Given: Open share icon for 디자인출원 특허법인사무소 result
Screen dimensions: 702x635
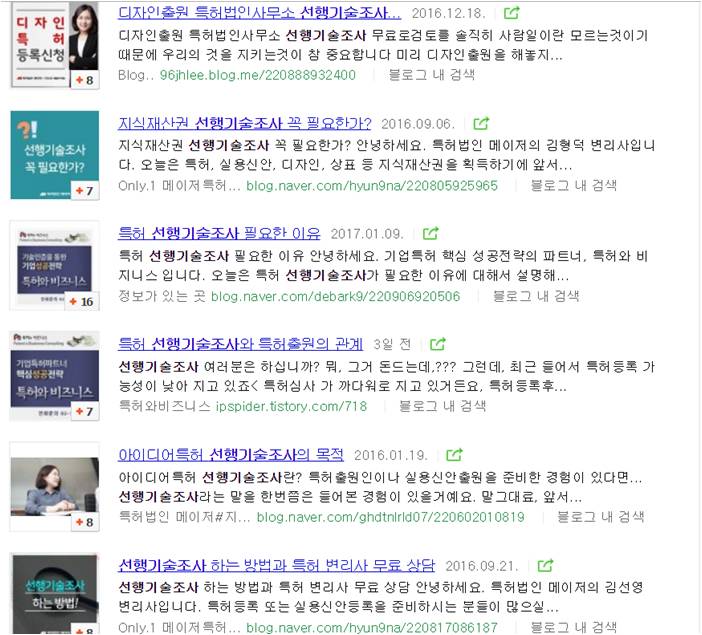Looking at the screenshot, I should pyautogui.click(x=511, y=13).
